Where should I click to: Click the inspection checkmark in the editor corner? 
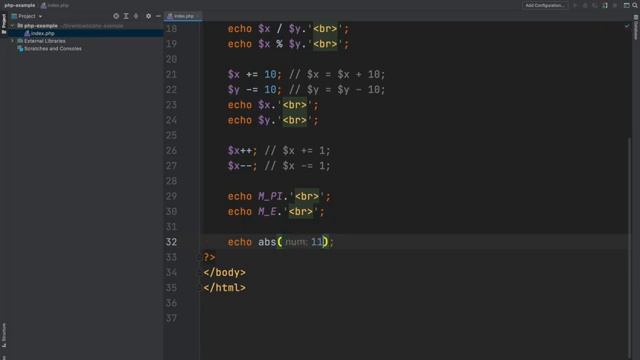(627, 26)
